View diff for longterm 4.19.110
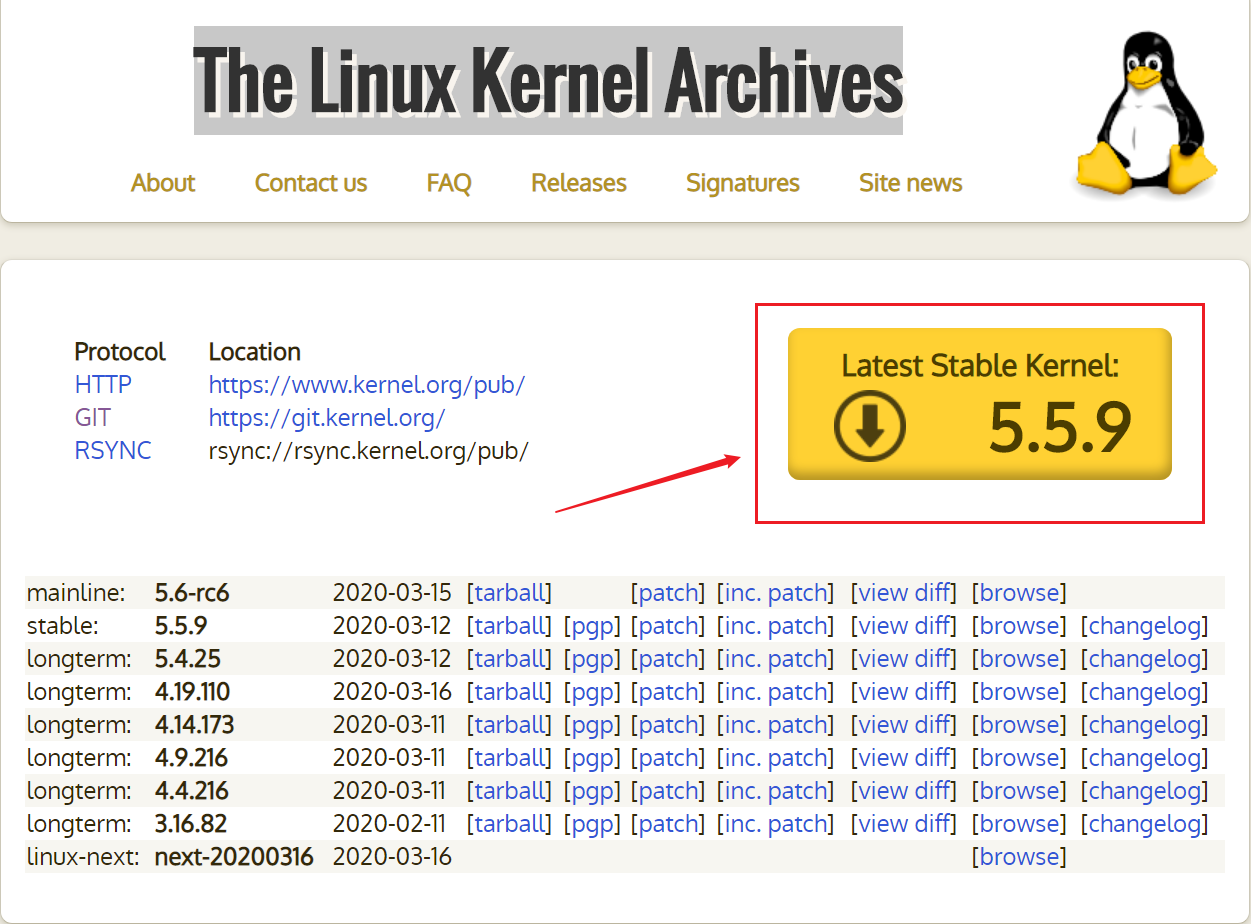Viewport: 1251px width, 924px height. click(x=904, y=692)
